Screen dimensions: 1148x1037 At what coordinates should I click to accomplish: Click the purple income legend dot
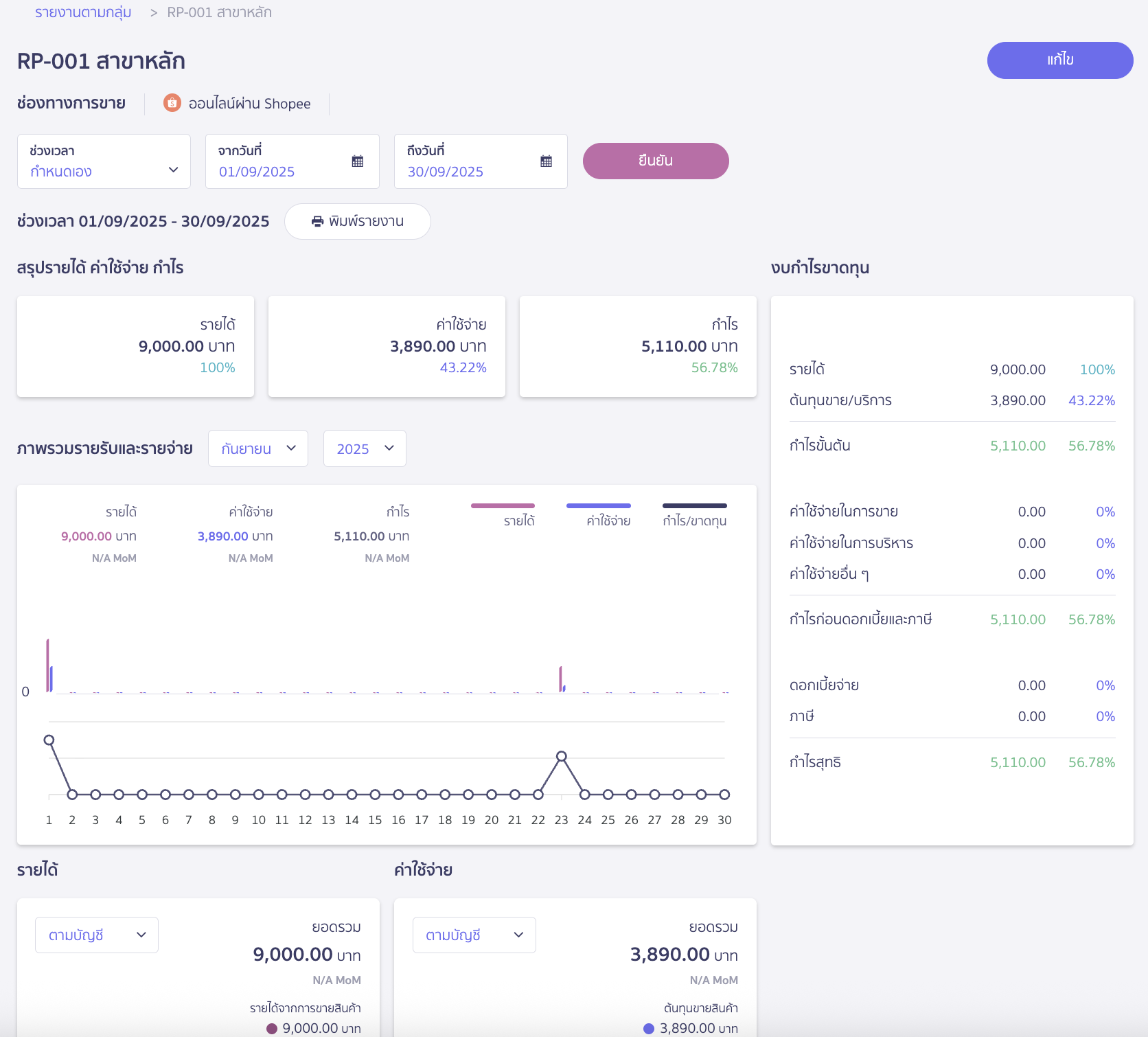pyautogui.click(x=272, y=1028)
